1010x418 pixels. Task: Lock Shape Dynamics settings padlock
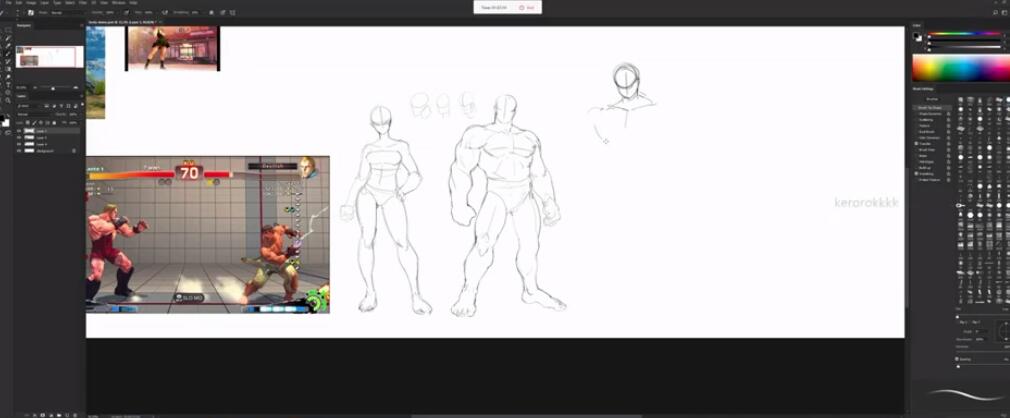948,114
